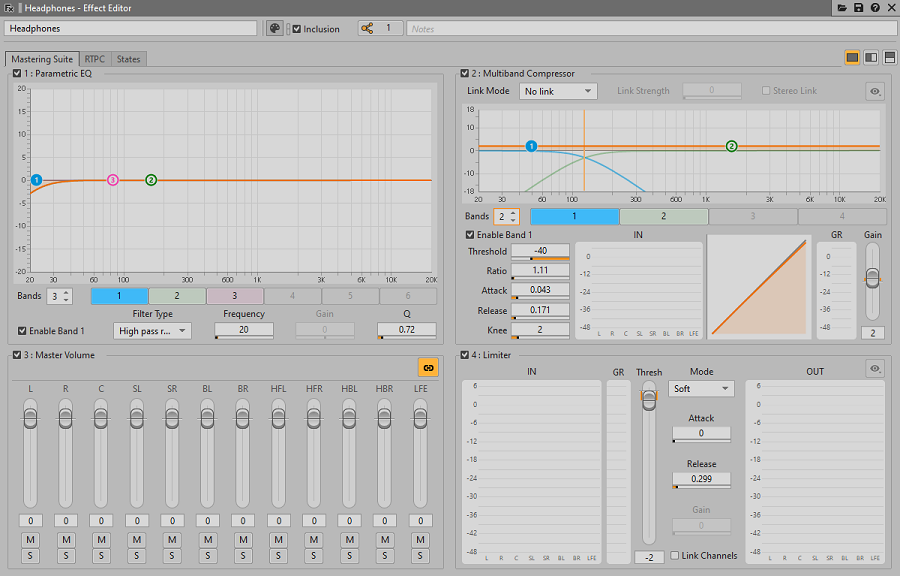Expand the Filter Type dropdown

tap(152, 331)
